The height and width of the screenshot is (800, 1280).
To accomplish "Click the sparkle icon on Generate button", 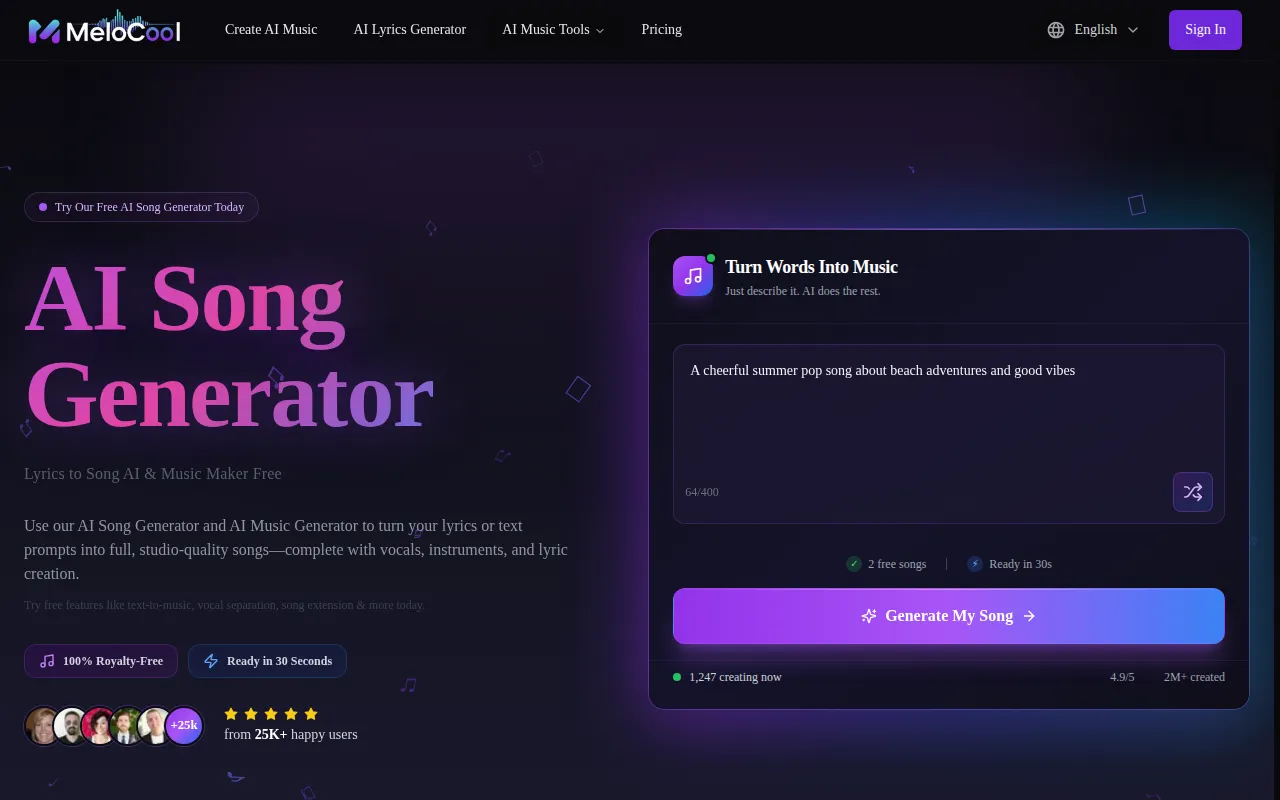I will pos(869,616).
